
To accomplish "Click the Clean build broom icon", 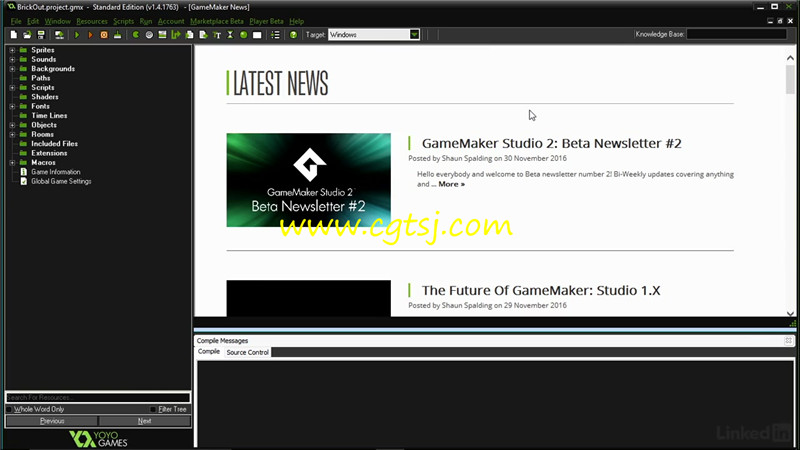I will click(117, 35).
